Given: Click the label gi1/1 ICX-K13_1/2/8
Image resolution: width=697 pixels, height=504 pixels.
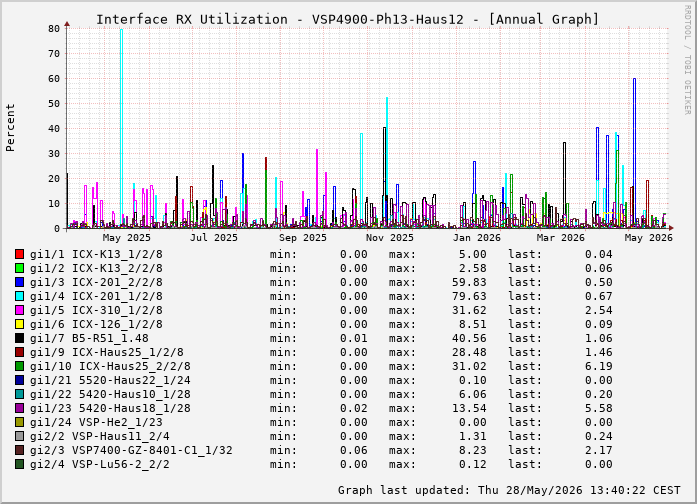Looking at the screenshot, I should pos(96,254).
